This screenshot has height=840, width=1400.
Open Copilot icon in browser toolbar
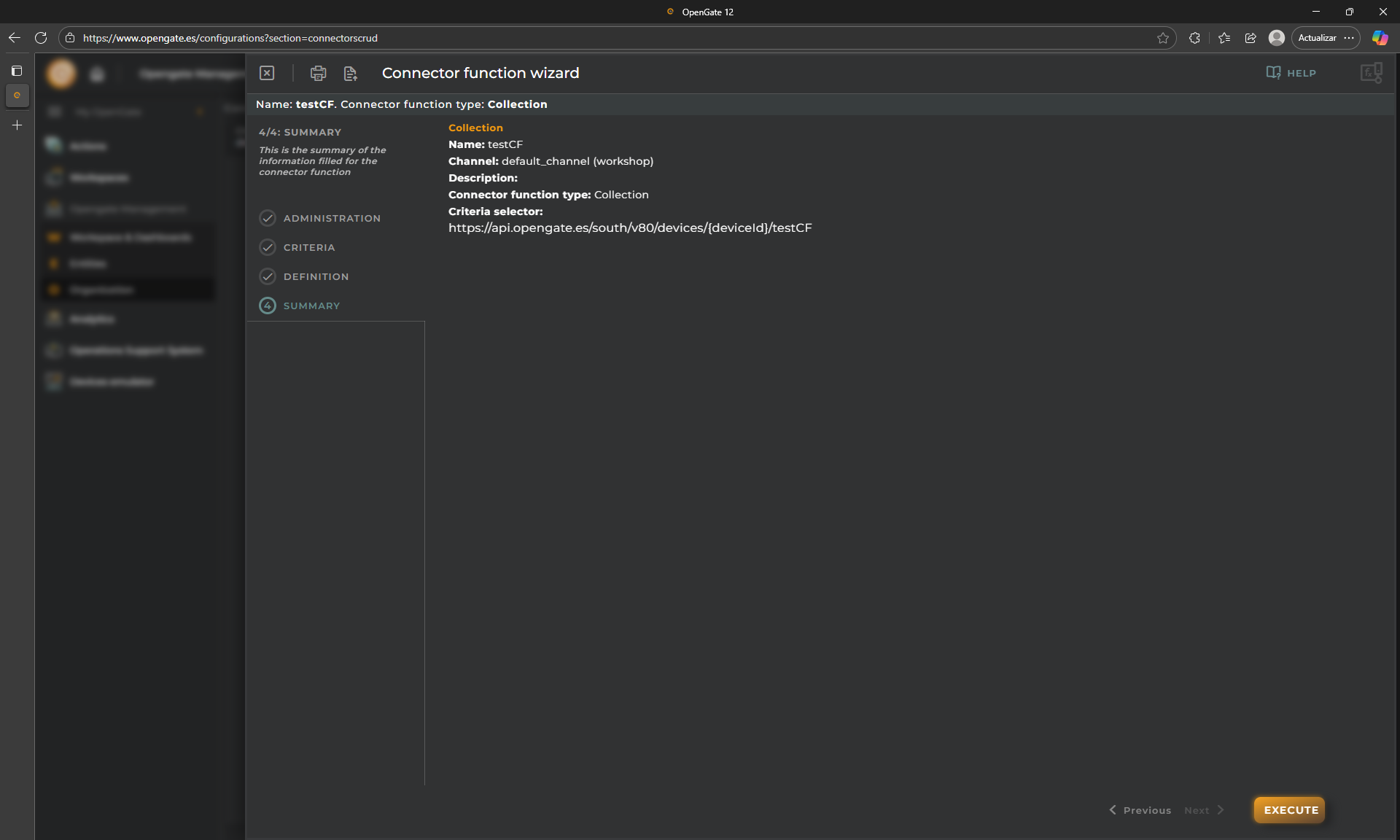click(x=1380, y=38)
